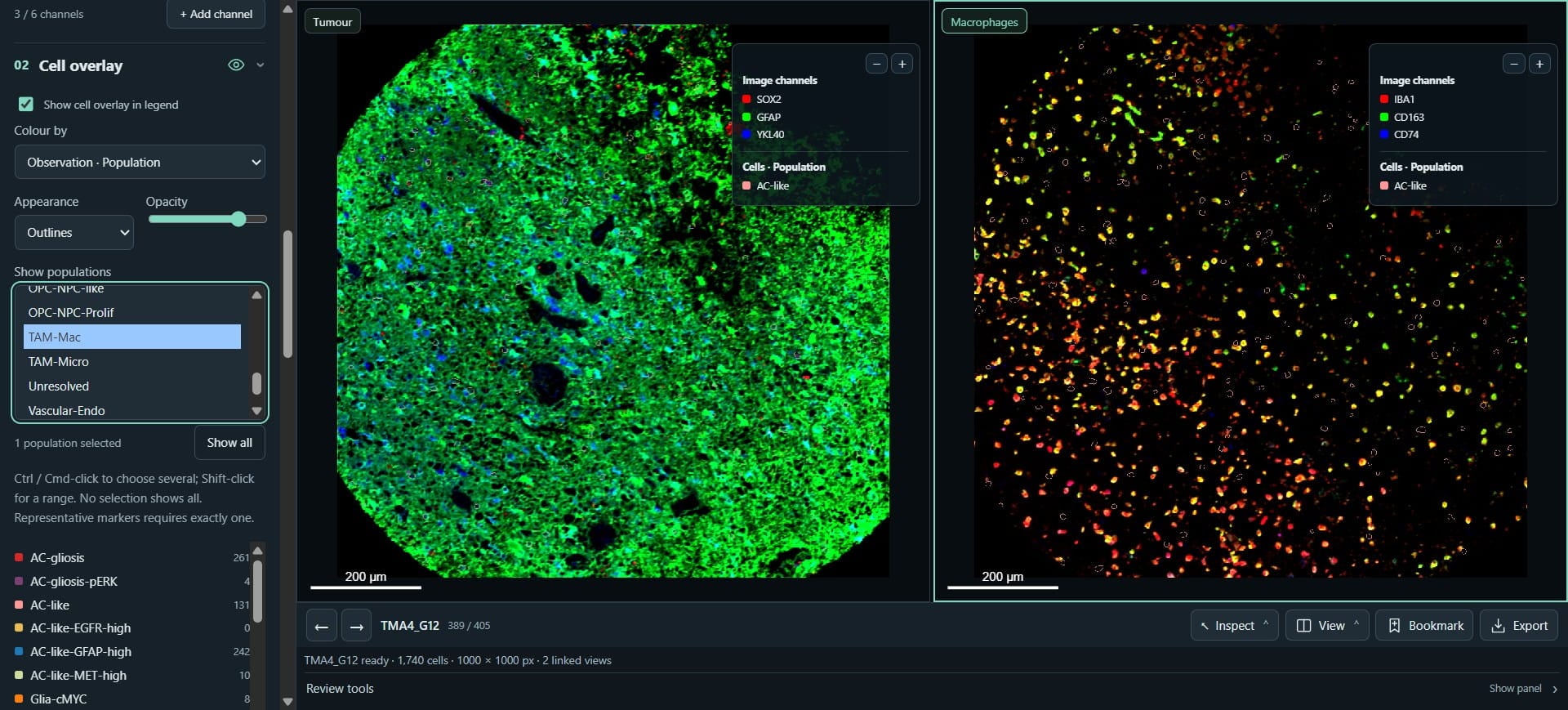Select the Tumour view tab label
This screenshot has height=710, width=1568.
(x=332, y=22)
